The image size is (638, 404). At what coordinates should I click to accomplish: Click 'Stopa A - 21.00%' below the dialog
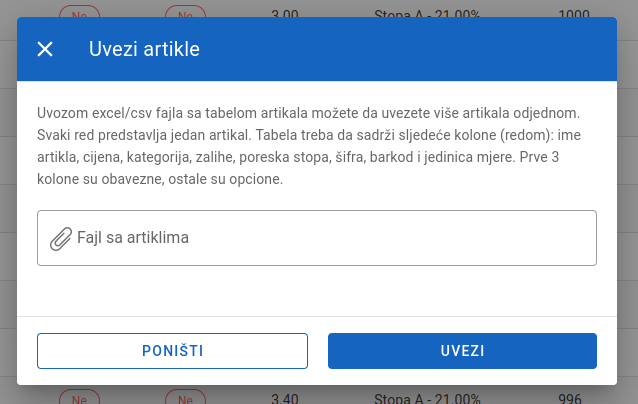(x=427, y=398)
